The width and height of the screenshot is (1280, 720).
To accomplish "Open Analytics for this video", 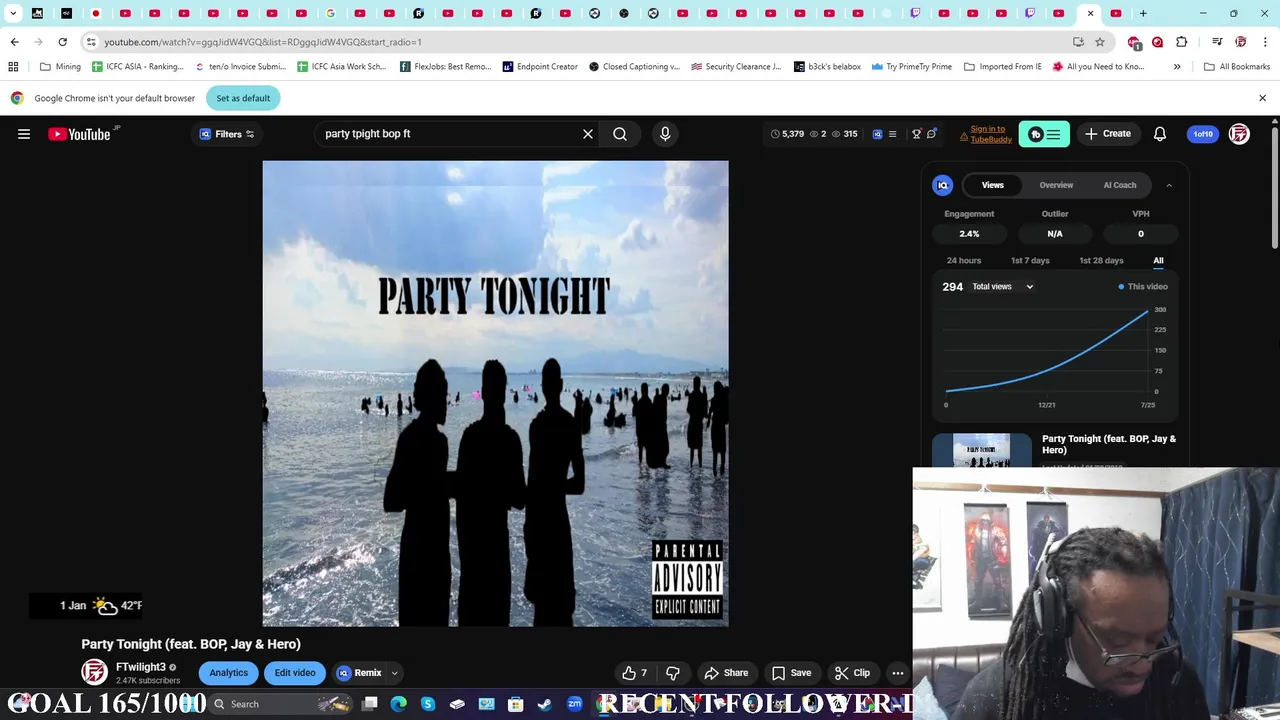I will (x=228, y=673).
